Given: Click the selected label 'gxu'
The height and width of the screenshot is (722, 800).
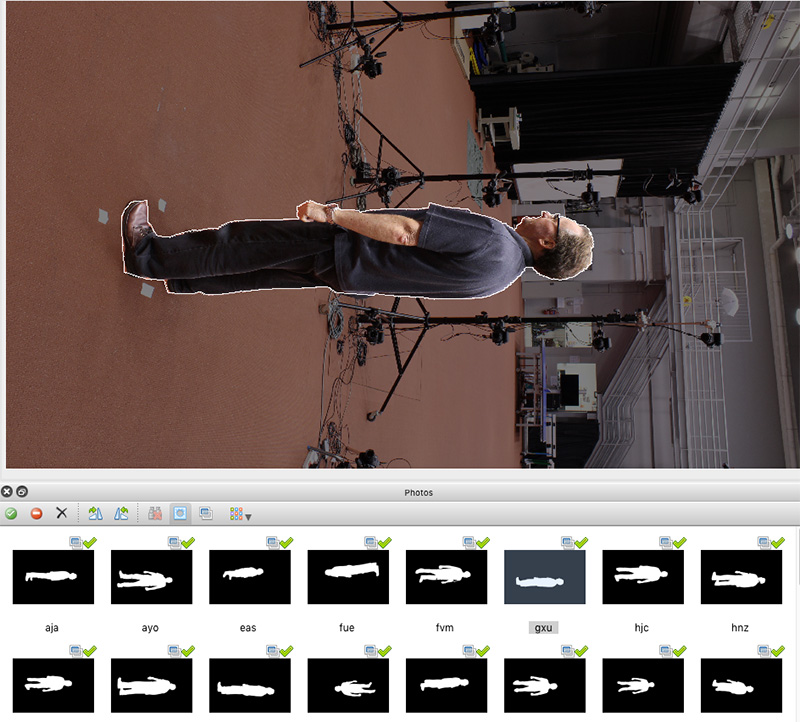Looking at the screenshot, I should click(x=543, y=628).
